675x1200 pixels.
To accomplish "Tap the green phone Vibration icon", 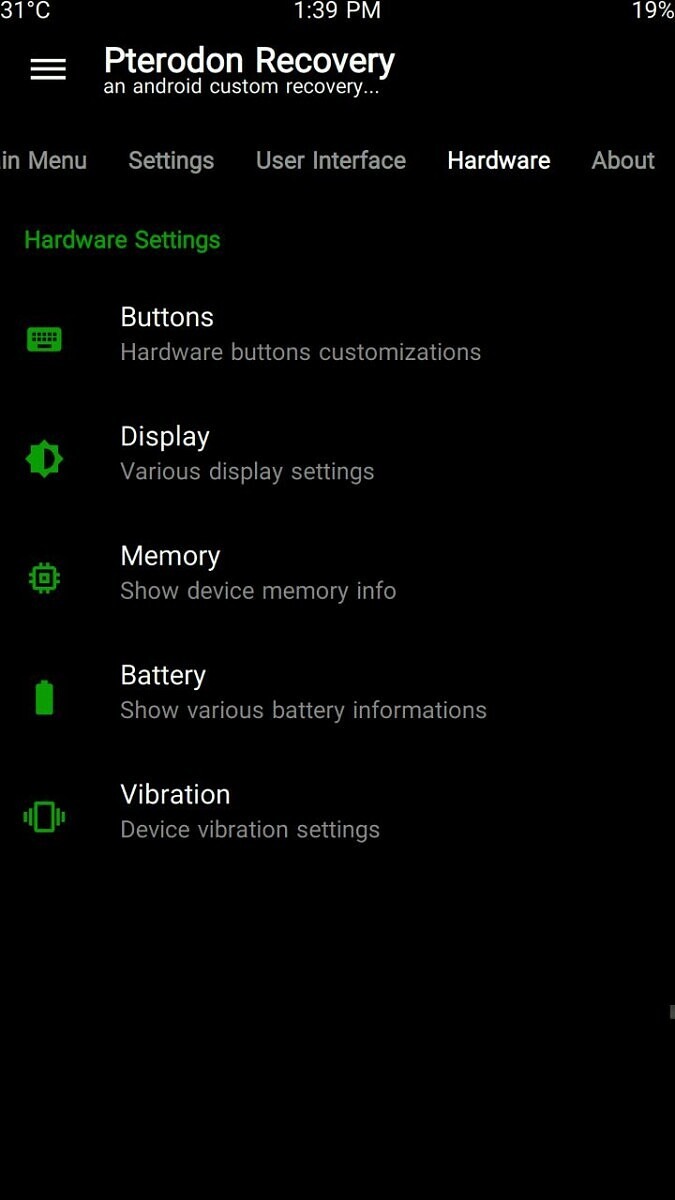I will (x=44, y=817).
